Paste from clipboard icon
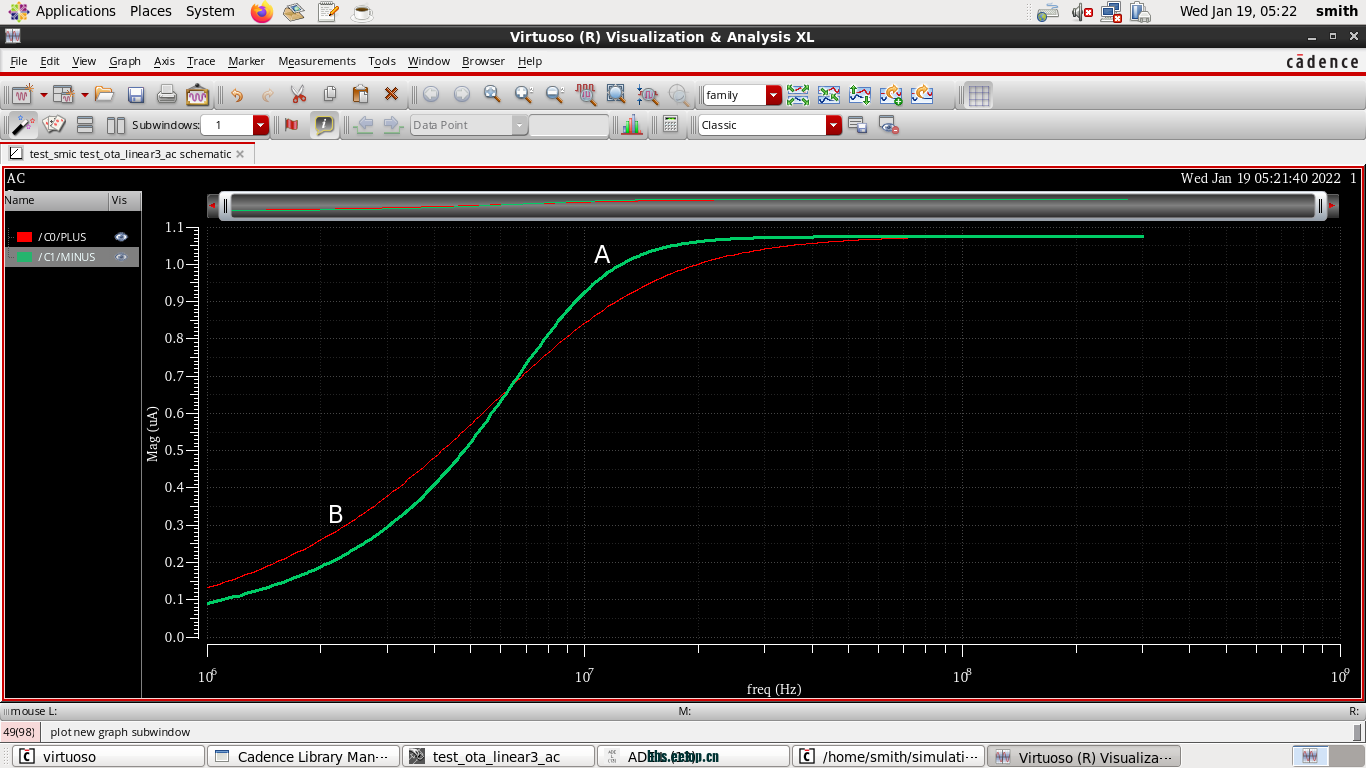Screen dimensions: 1366x768 point(360,95)
